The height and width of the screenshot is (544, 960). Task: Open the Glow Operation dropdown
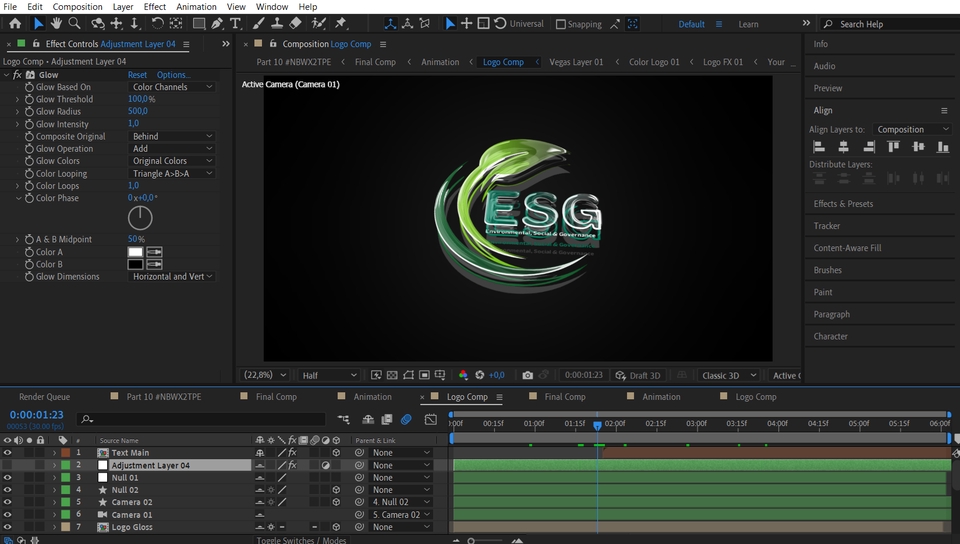[172, 149]
